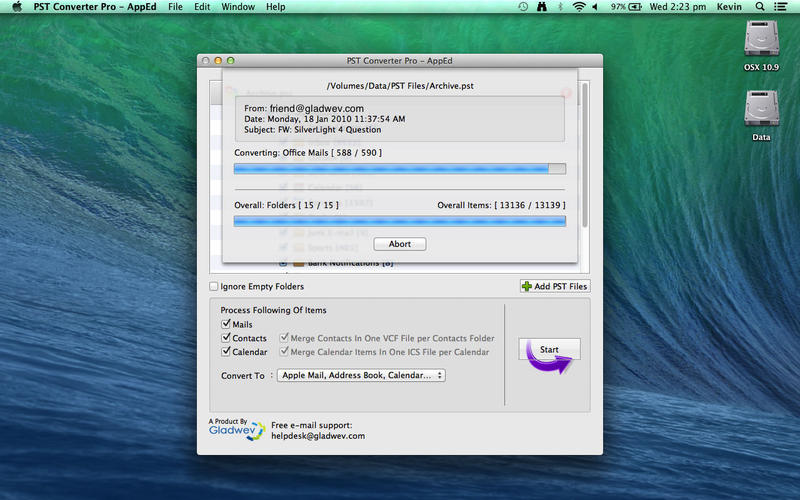Open the Wi-Fi status menu
The height and width of the screenshot is (500, 800).
(x=579, y=7)
